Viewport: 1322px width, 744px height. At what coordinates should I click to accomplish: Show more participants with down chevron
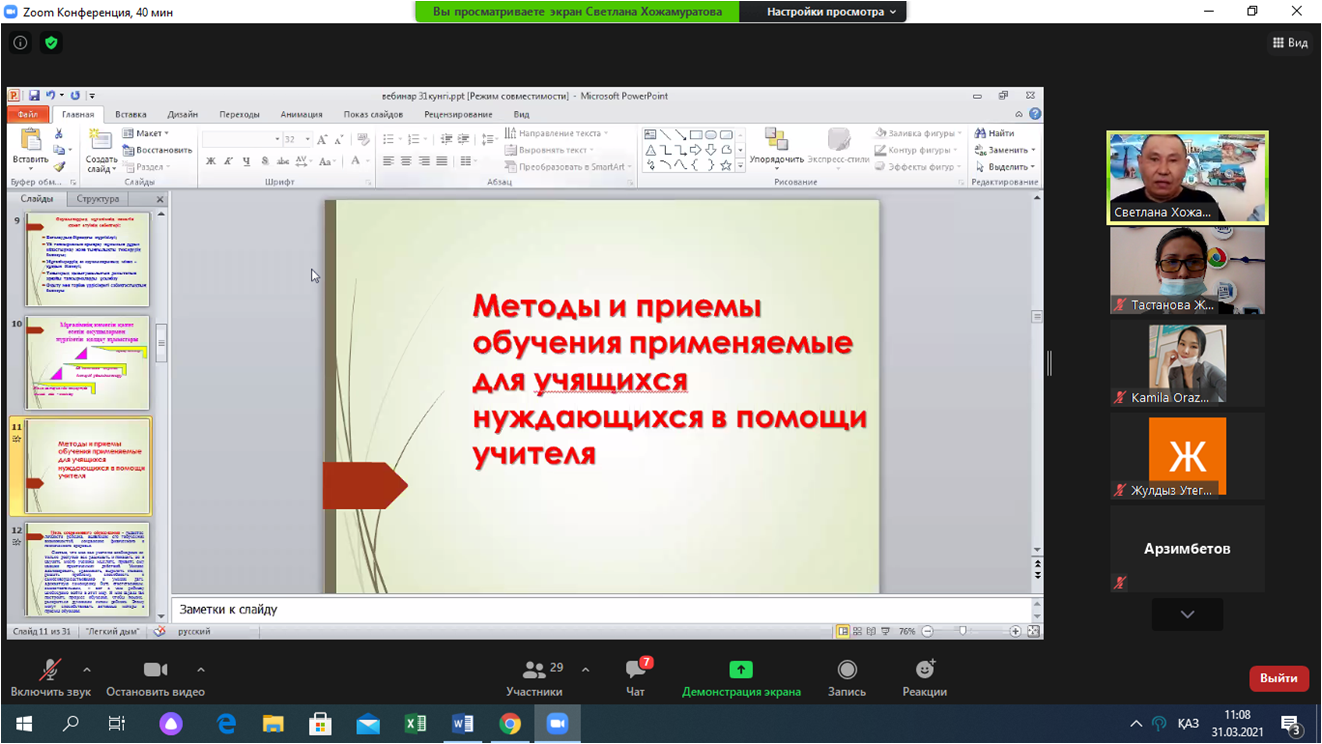(1187, 614)
